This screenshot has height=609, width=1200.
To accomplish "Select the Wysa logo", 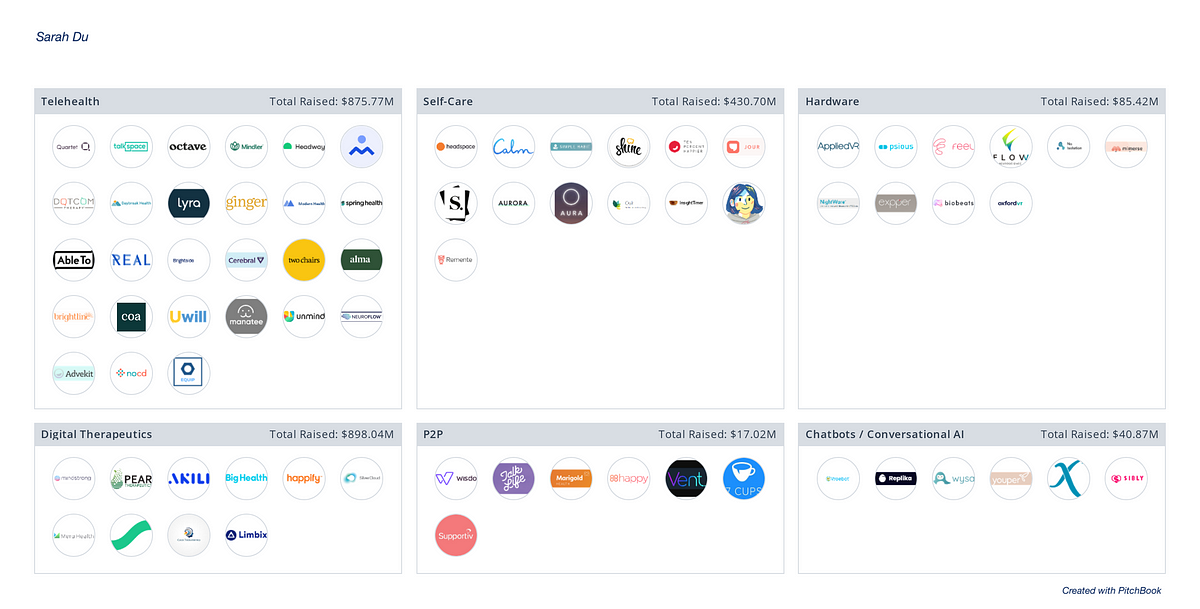I will point(953,478).
